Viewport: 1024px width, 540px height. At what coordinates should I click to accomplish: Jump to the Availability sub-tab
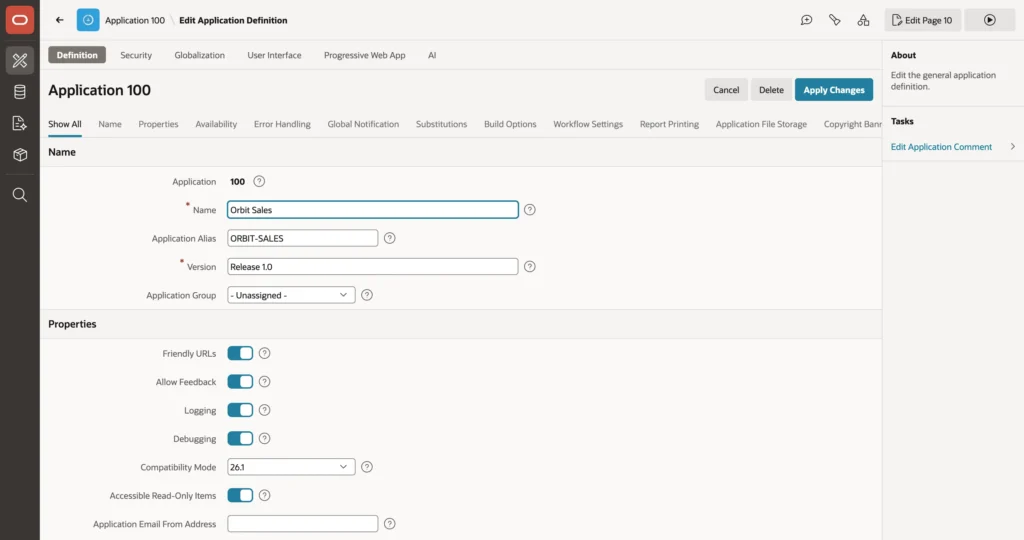pyautogui.click(x=216, y=124)
